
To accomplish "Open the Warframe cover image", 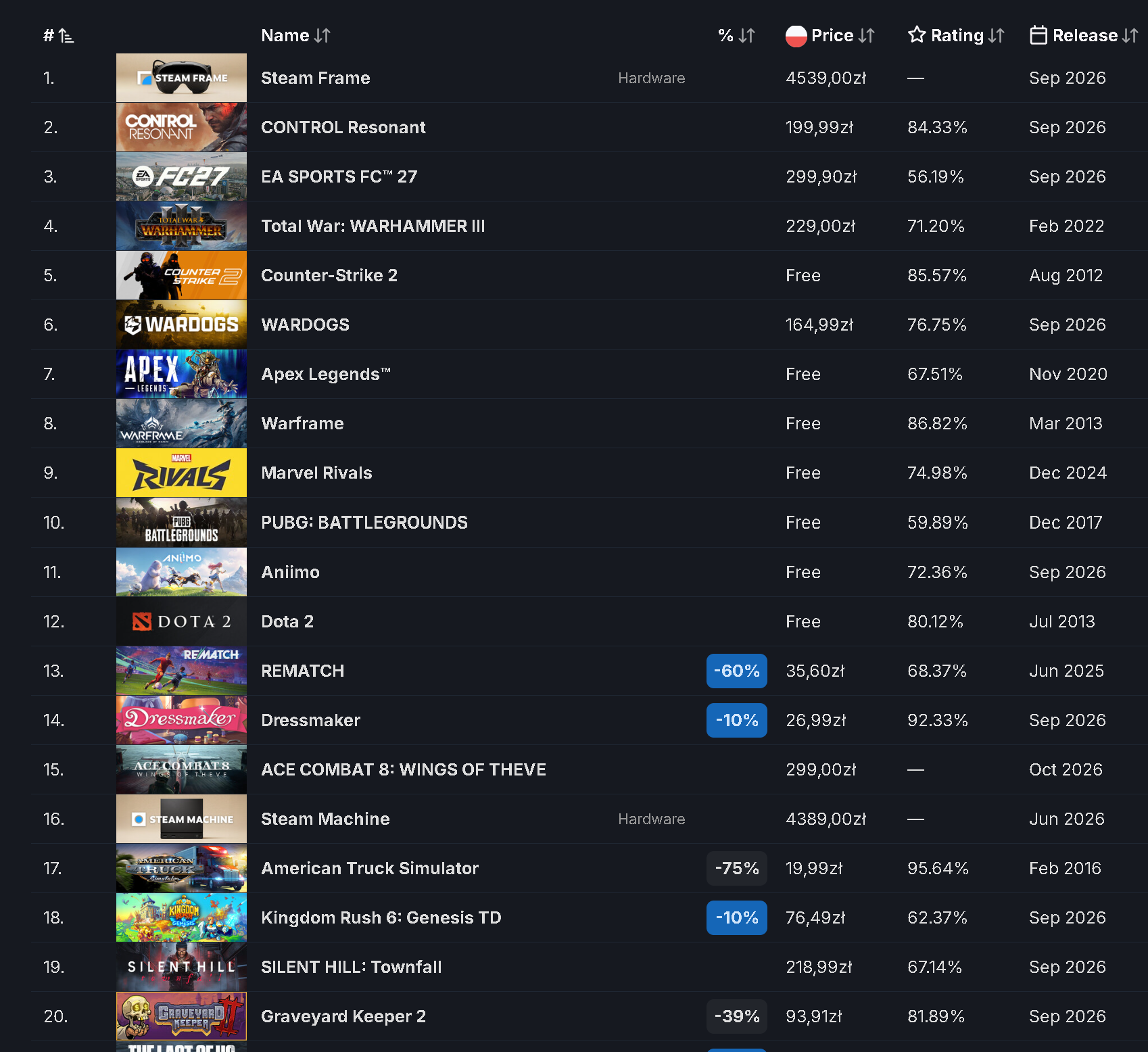I will click(x=181, y=423).
